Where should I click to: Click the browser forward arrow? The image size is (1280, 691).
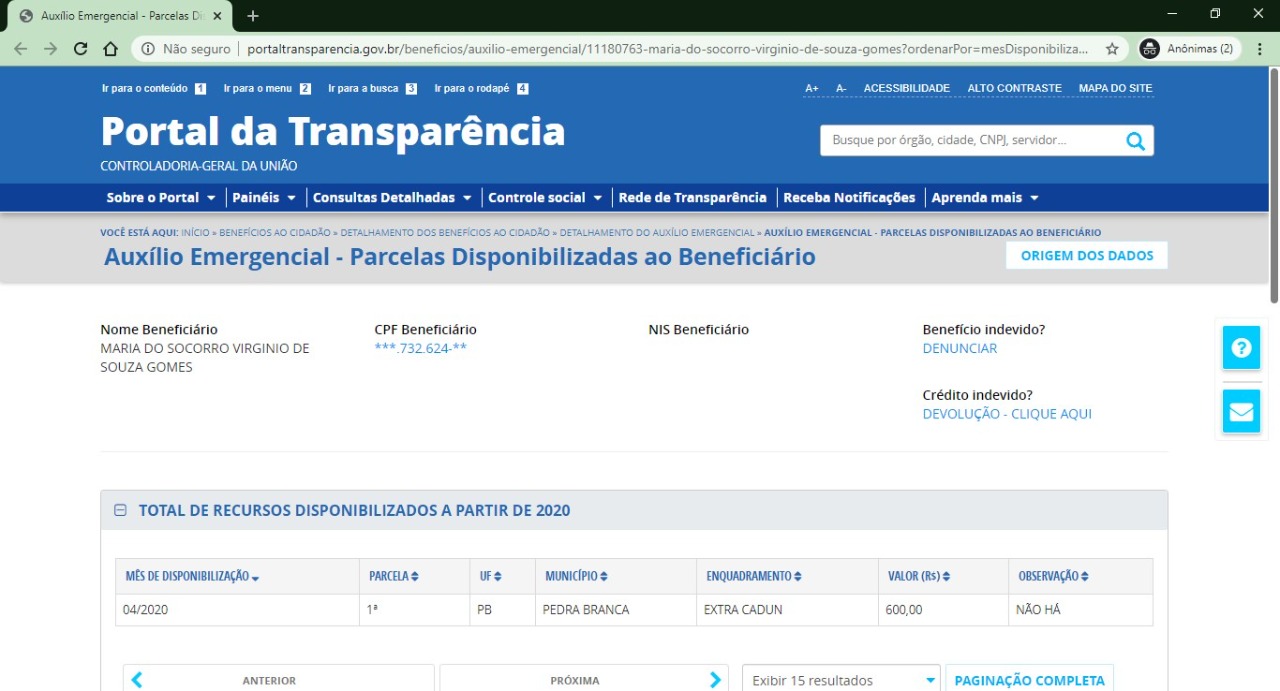[x=51, y=48]
